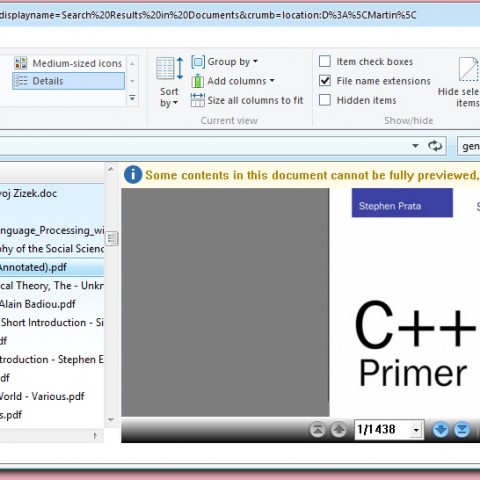Select file 'cal Theory, The - Unkr'
Screen dimensions: 480x480
point(52,286)
